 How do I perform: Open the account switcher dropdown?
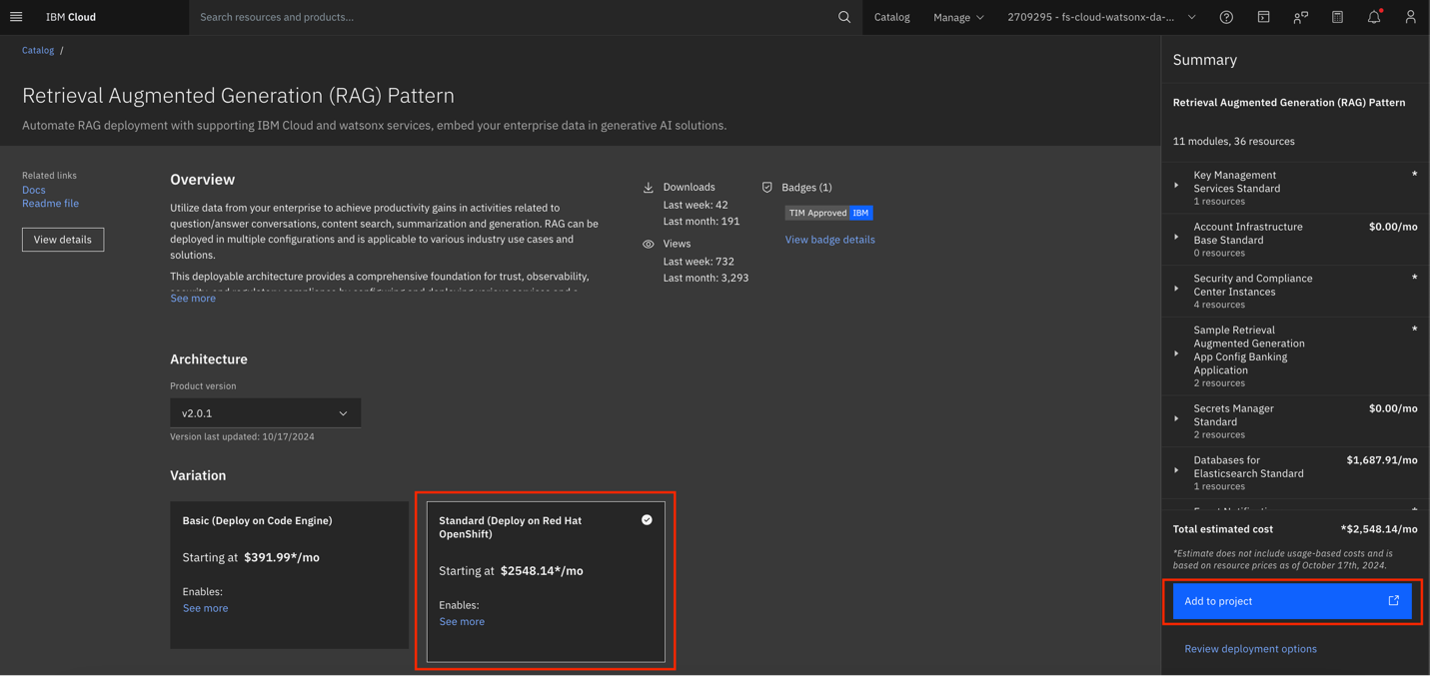coord(1101,17)
